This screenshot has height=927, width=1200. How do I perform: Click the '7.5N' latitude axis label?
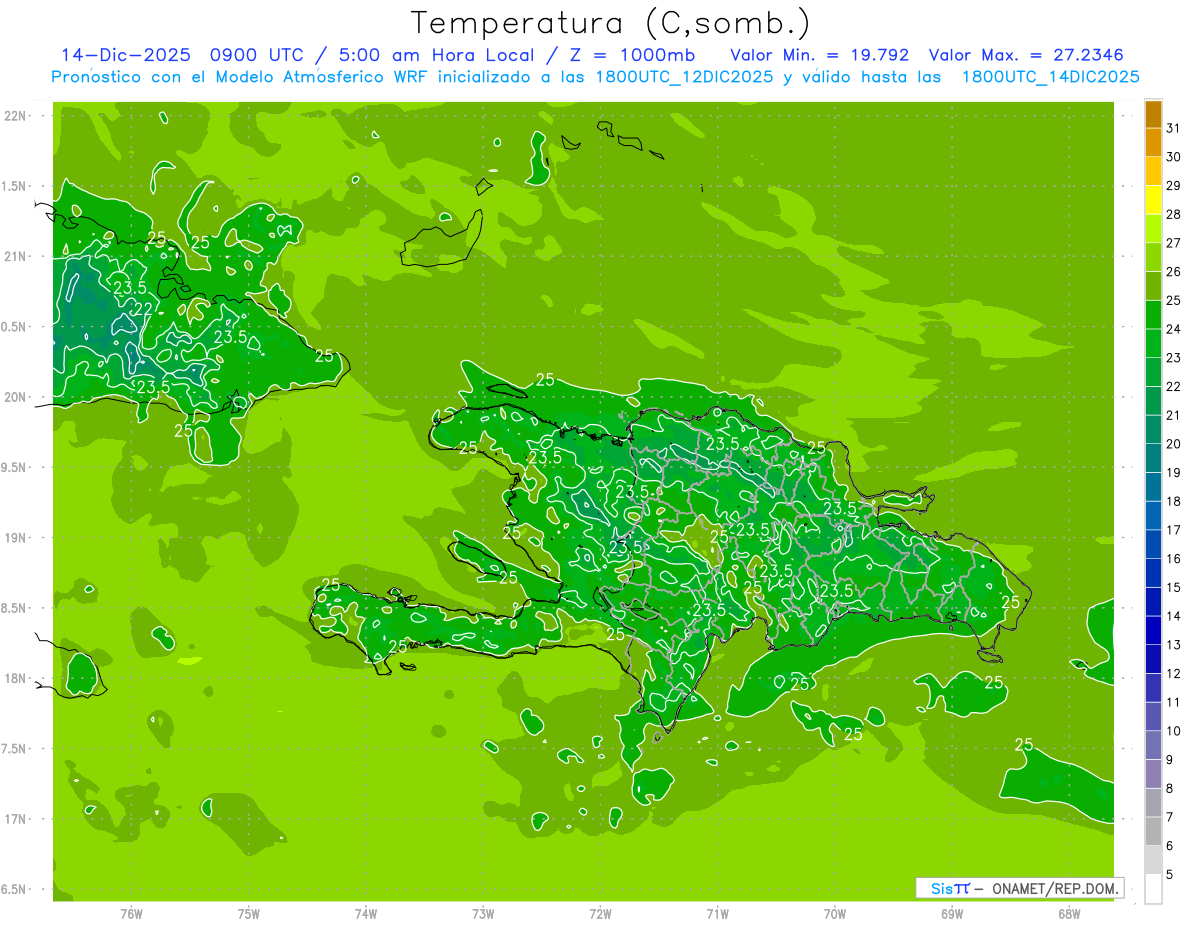[15, 749]
